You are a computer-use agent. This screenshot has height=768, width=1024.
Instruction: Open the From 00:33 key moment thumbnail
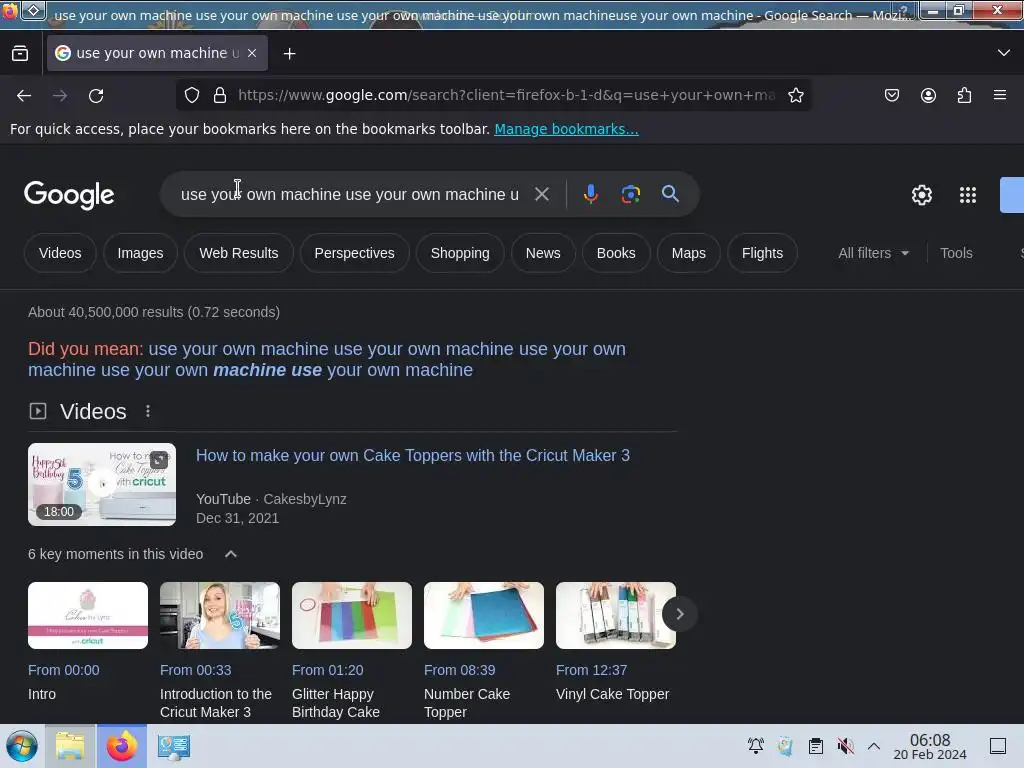click(220, 615)
